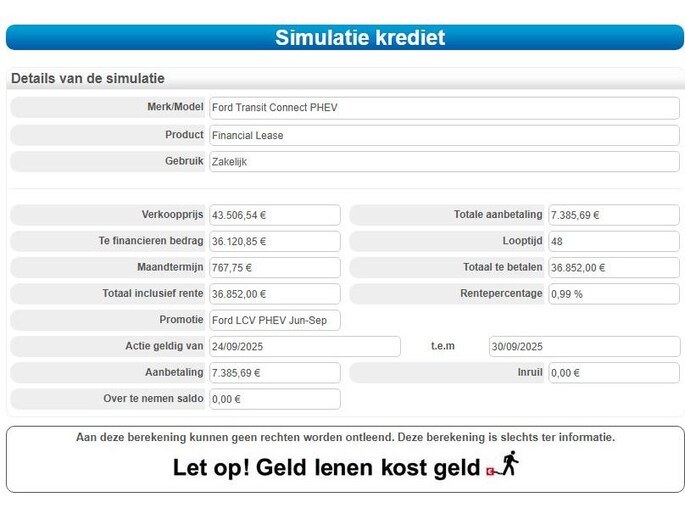Click the Merk/Model field with Ford Transit

tap(443, 108)
